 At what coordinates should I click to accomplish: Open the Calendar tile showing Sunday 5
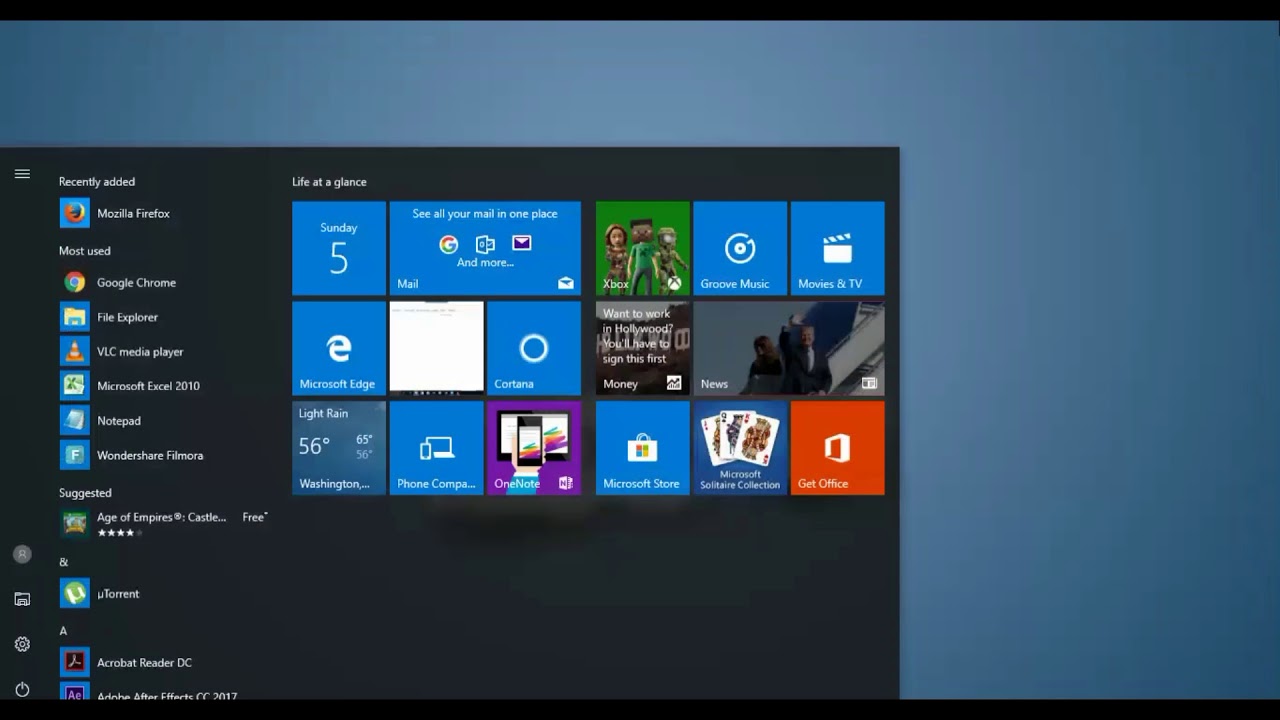point(339,248)
